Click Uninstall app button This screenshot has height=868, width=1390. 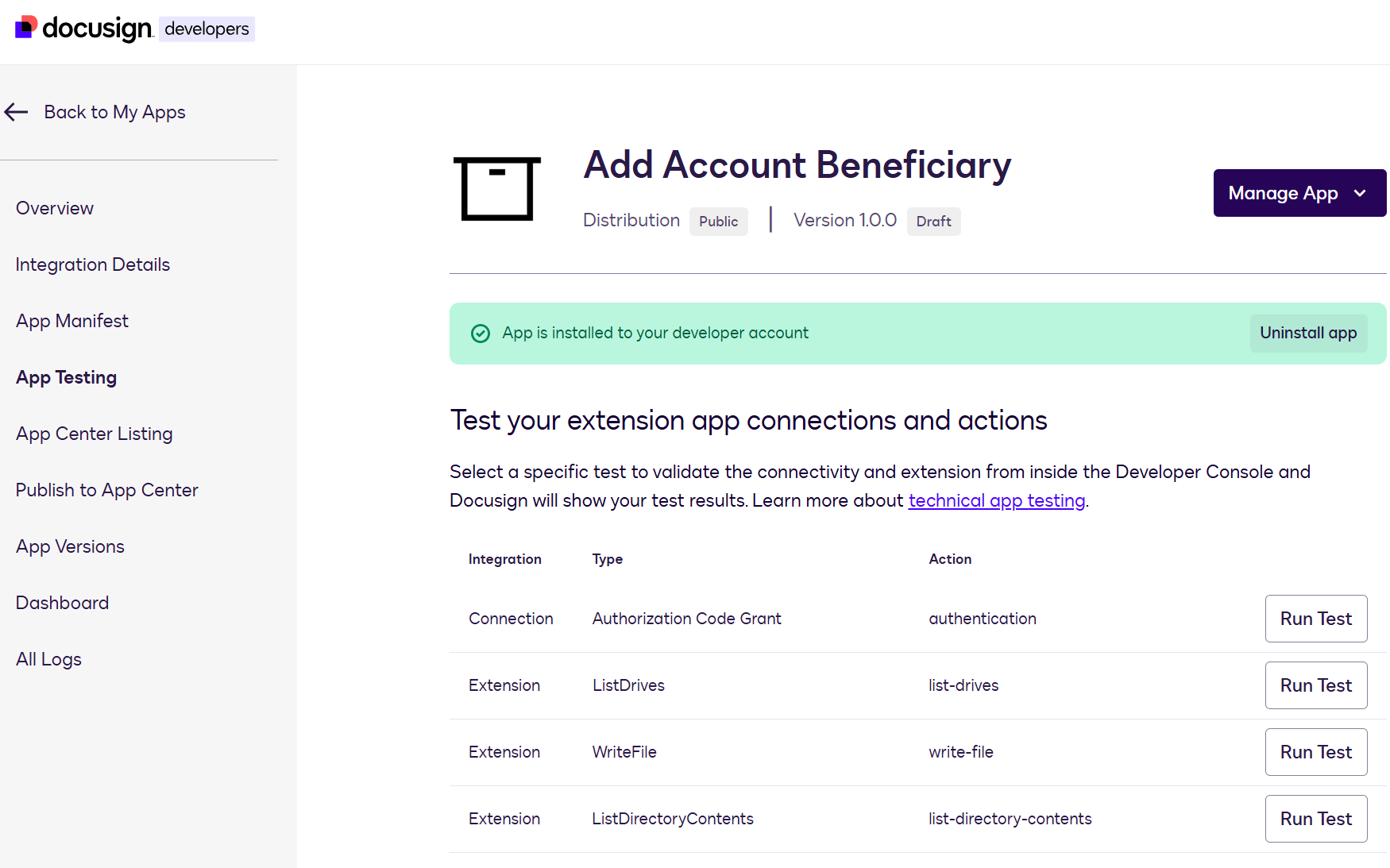pyautogui.click(x=1308, y=333)
